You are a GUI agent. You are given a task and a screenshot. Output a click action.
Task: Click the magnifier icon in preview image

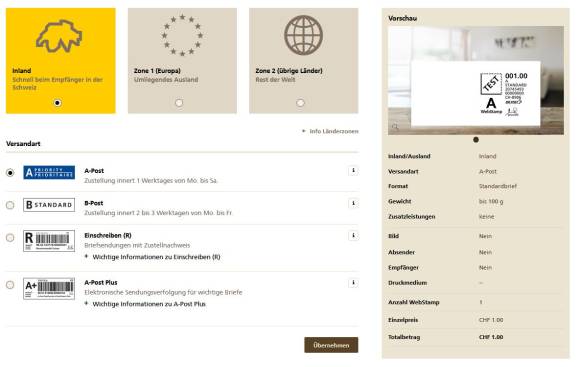pos(395,127)
